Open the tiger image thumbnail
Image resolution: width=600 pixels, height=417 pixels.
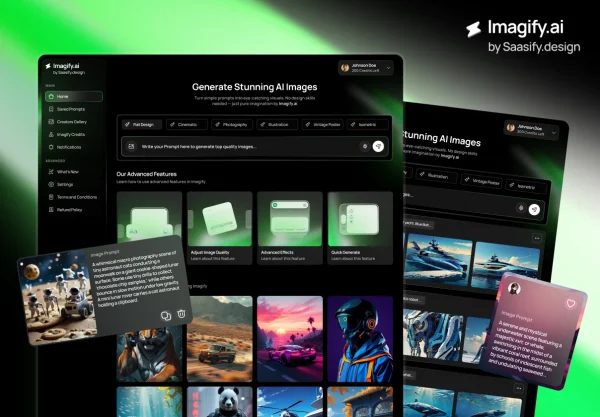tap(149, 354)
